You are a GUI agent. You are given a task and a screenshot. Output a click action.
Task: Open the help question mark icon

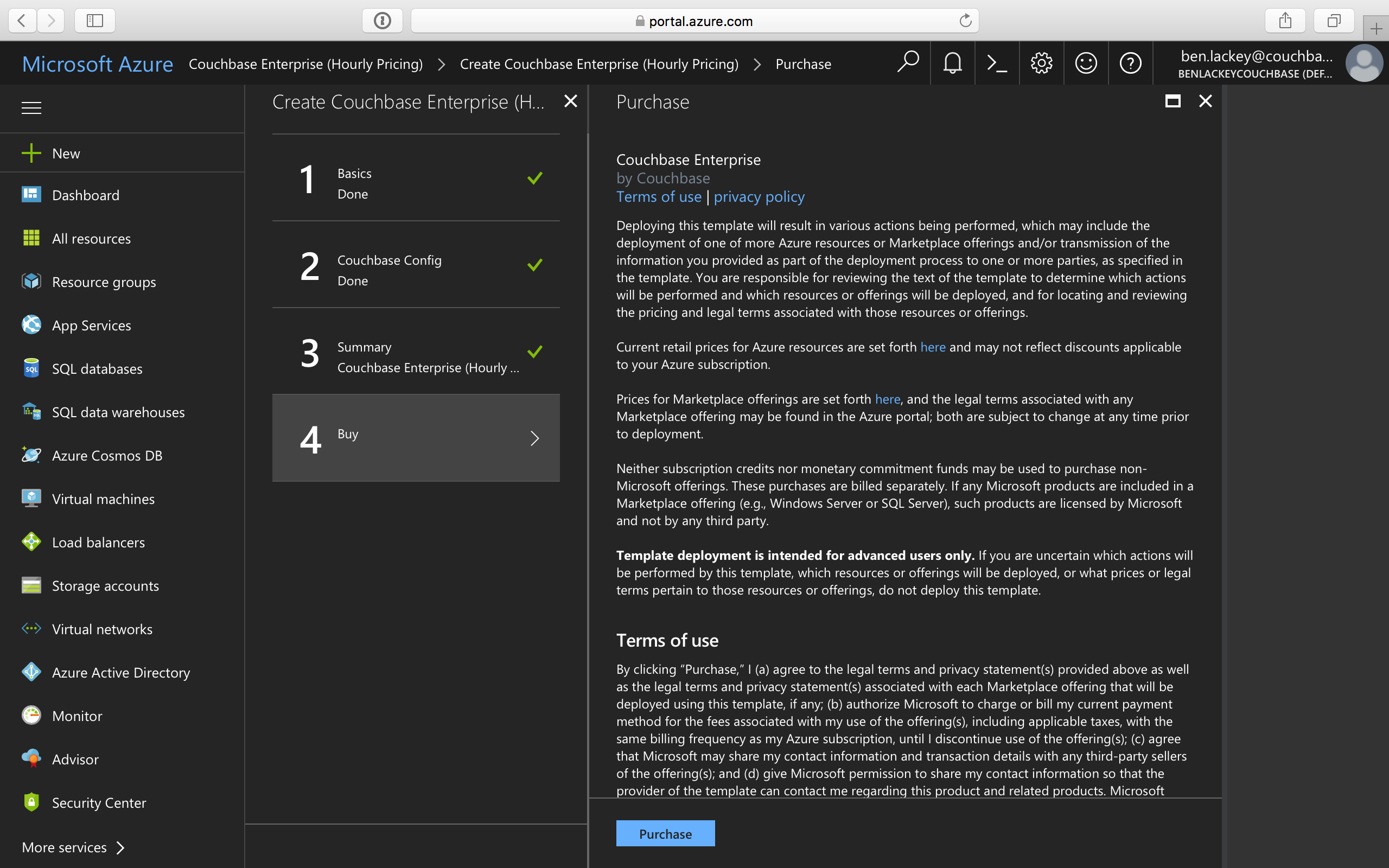(x=1130, y=63)
